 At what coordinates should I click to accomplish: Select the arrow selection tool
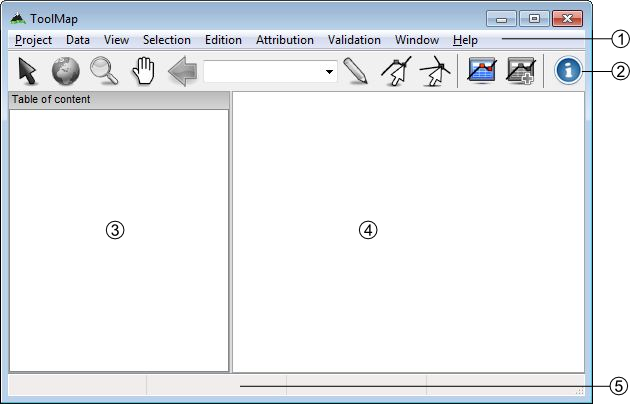(28, 71)
